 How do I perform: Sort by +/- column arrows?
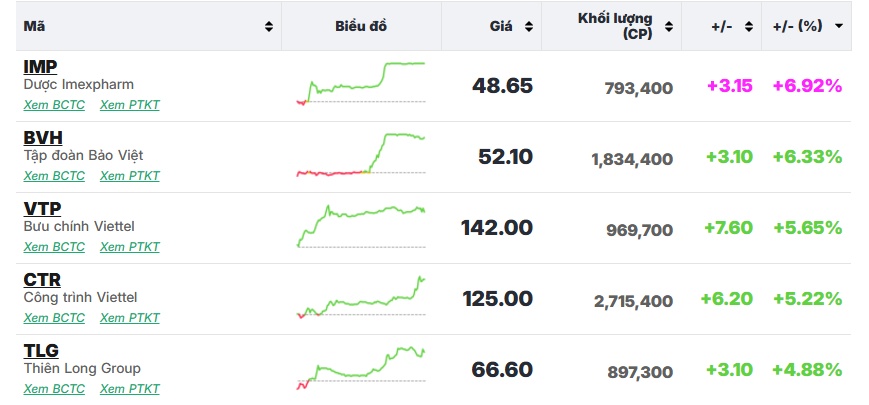pos(749,27)
